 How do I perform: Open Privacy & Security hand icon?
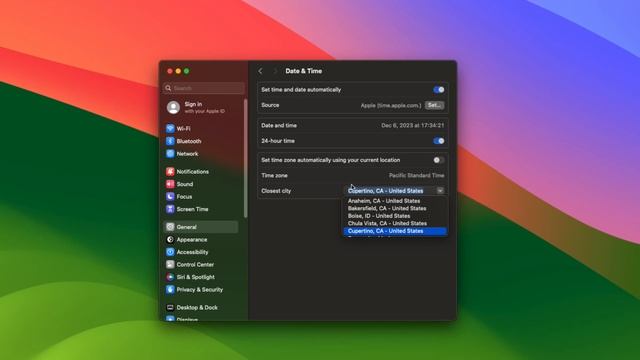point(170,290)
